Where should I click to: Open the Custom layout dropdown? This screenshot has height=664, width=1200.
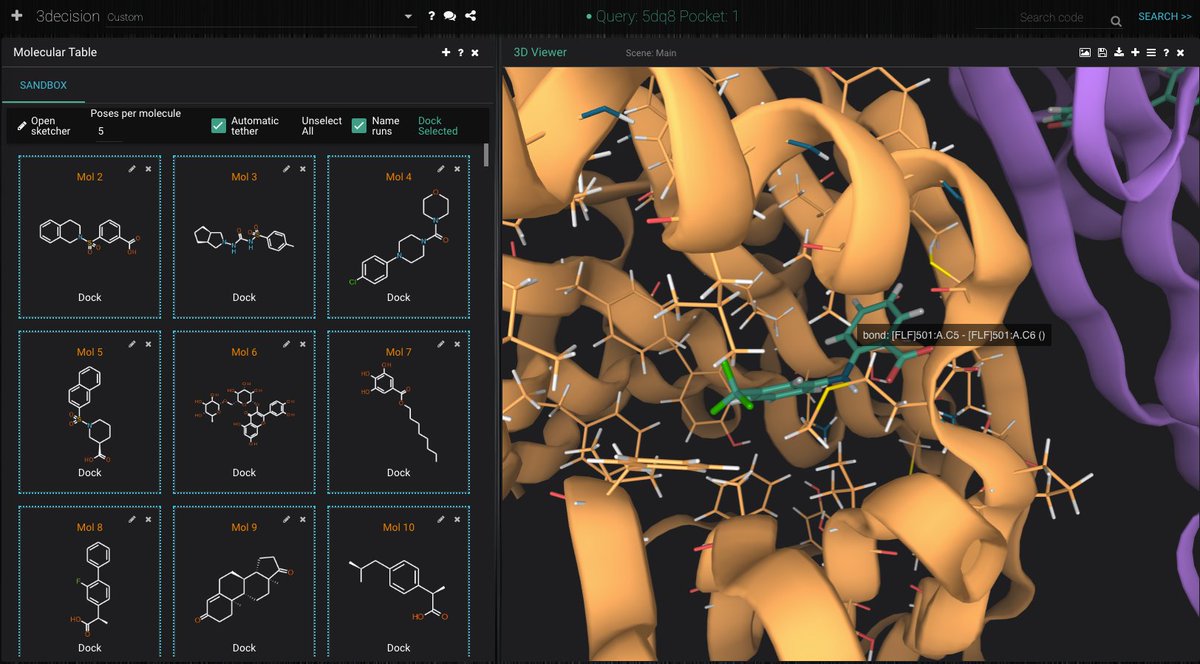pos(408,17)
